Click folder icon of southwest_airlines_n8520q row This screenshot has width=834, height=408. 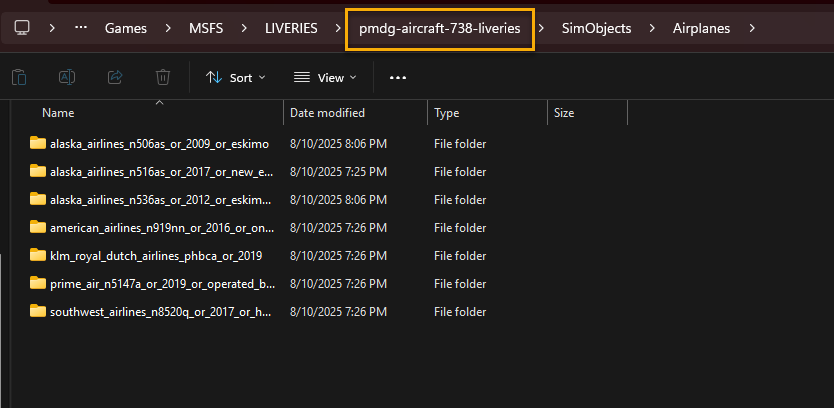(x=38, y=311)
